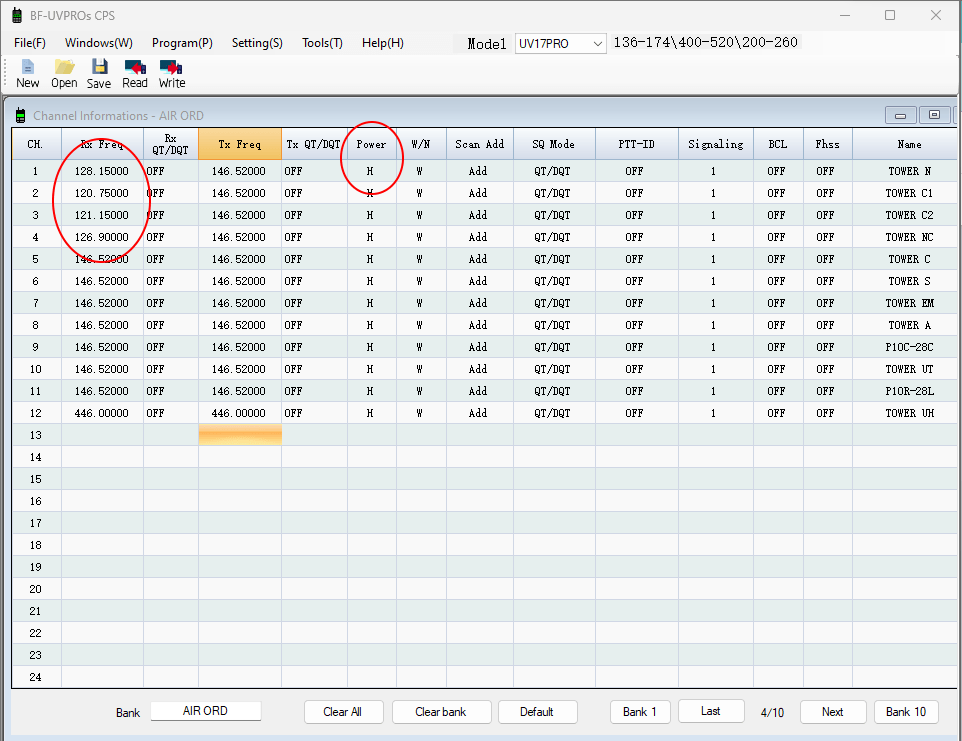Screen dimensions: 962x741
Task: Click the AIR ORD bank name field
Action: click(205, 711)
